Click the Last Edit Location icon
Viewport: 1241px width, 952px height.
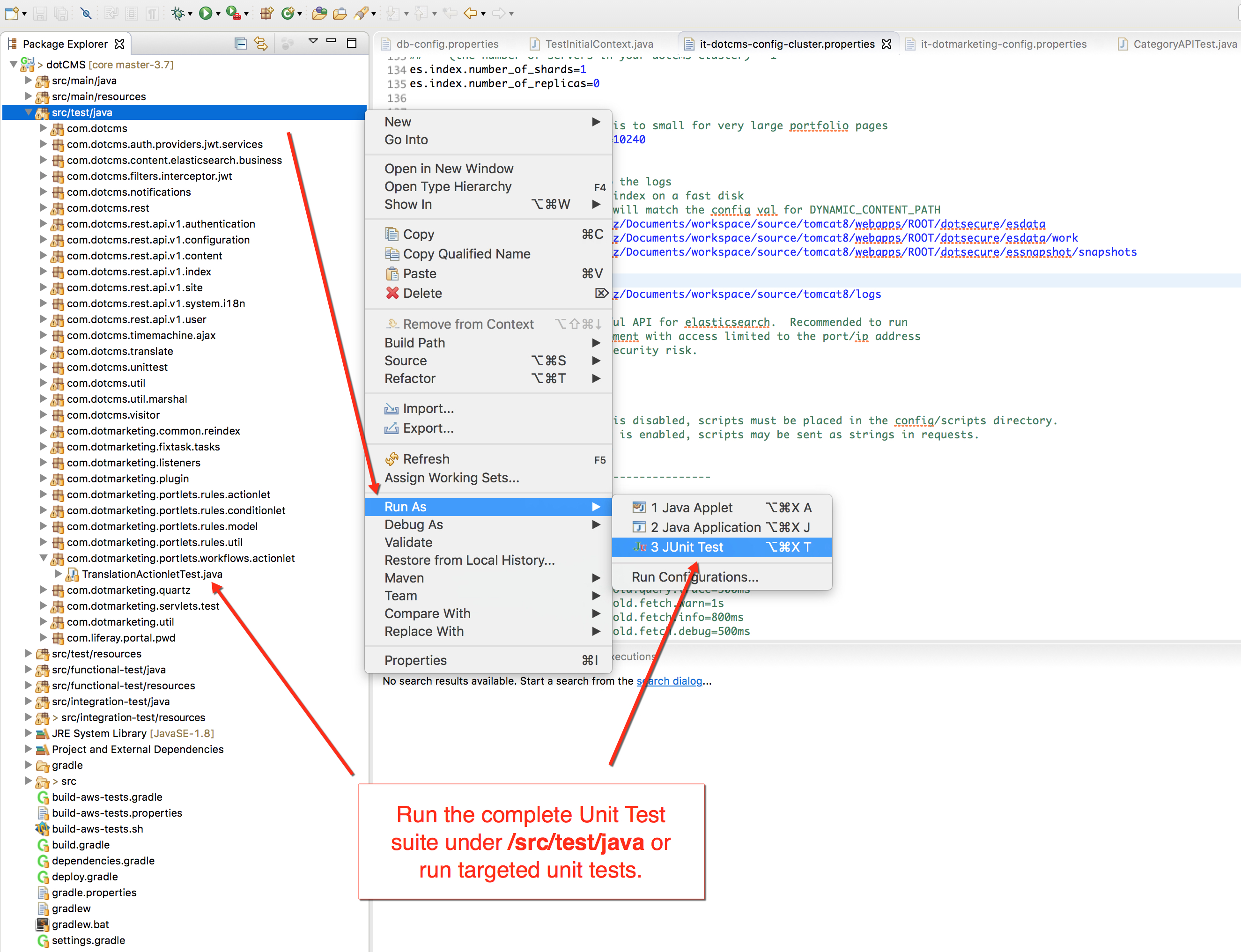tap(451, 13)
